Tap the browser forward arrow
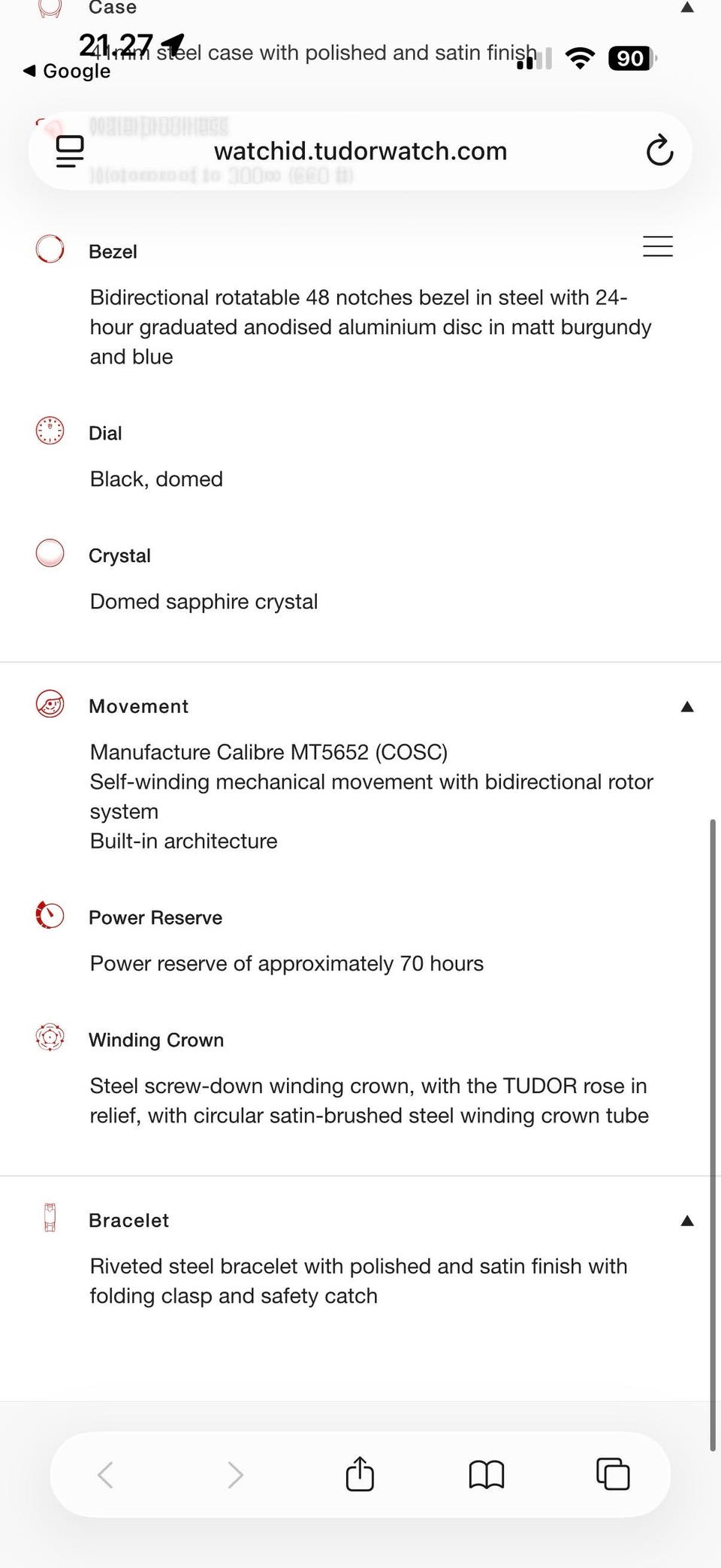The image size is (721, 1568). 235,1475
